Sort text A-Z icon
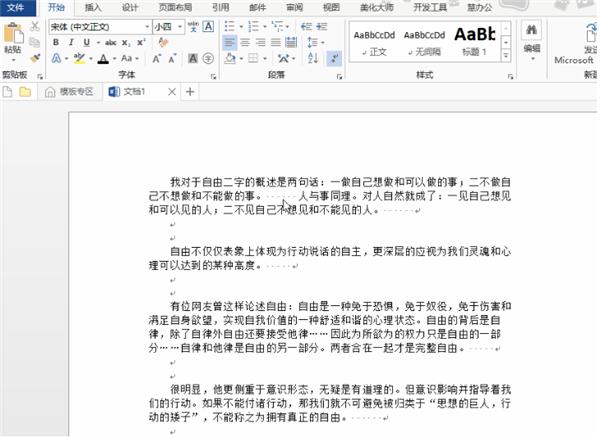Screen dimensions: 600x438 (x=313, y=58)
